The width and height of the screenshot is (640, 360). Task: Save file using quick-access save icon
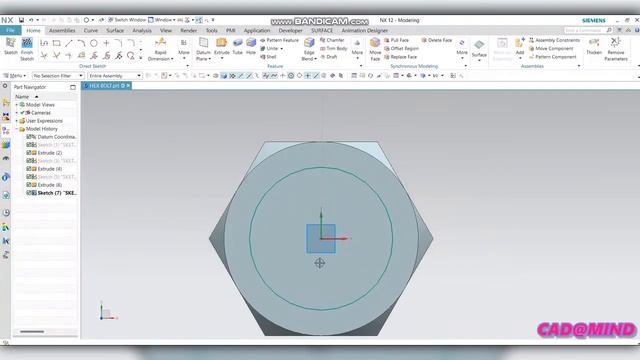pyautogui.click(x=21, y=20)
